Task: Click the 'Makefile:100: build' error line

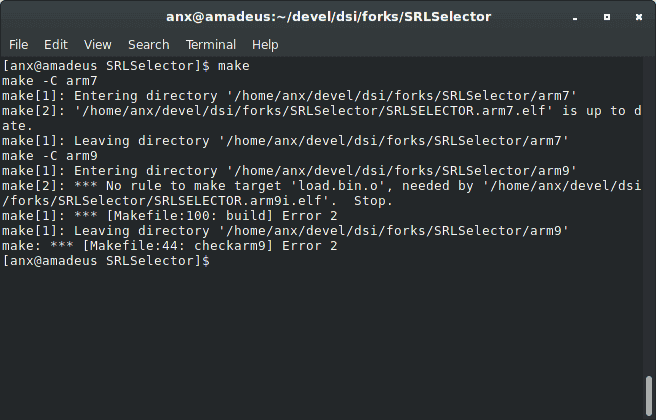Action: pos(169,216)
